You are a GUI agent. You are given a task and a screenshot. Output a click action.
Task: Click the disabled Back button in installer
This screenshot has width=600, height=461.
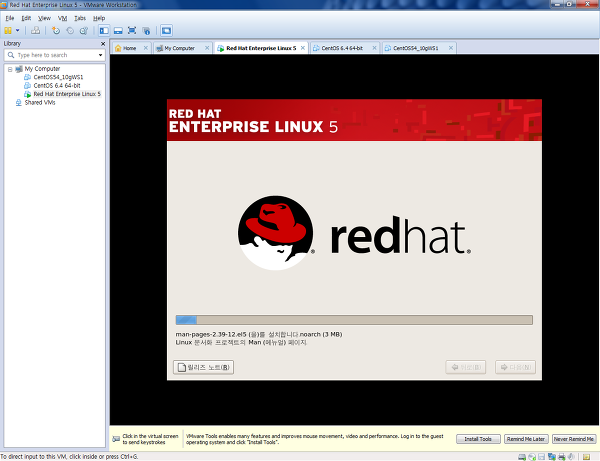[x=466, y=367]
